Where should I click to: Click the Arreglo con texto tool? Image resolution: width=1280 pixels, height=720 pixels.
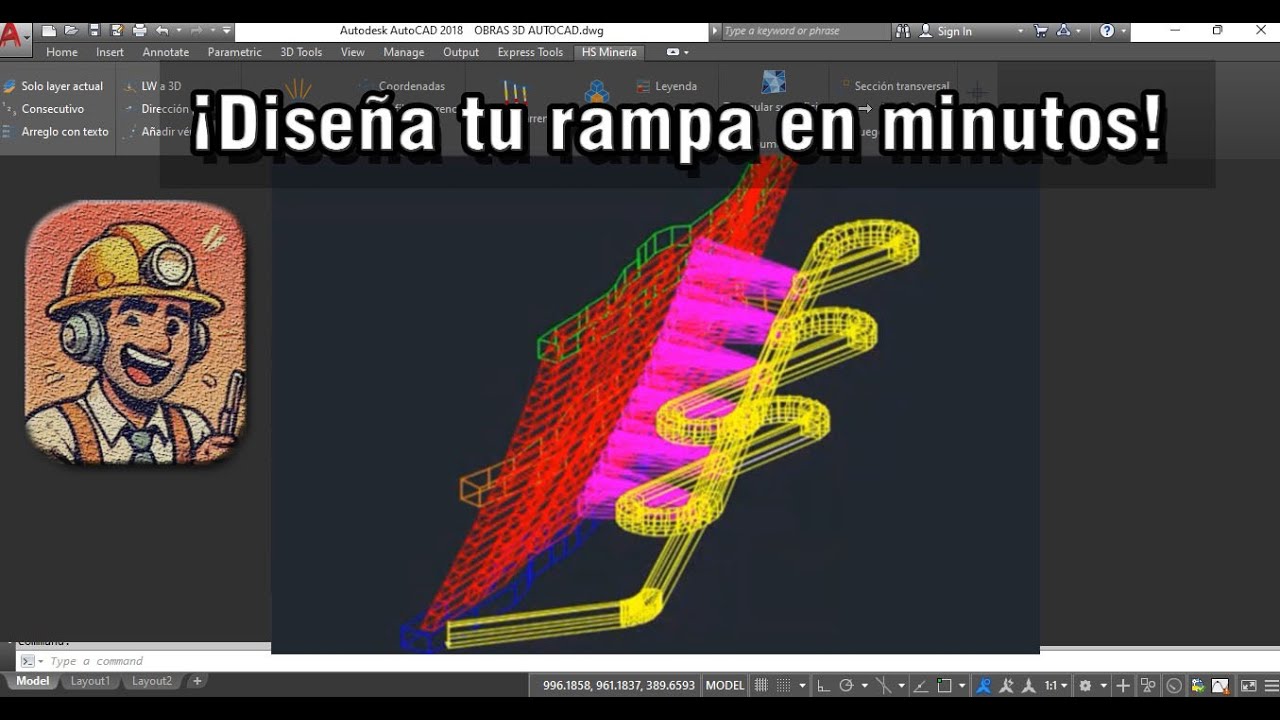click(x=56, y=132)
